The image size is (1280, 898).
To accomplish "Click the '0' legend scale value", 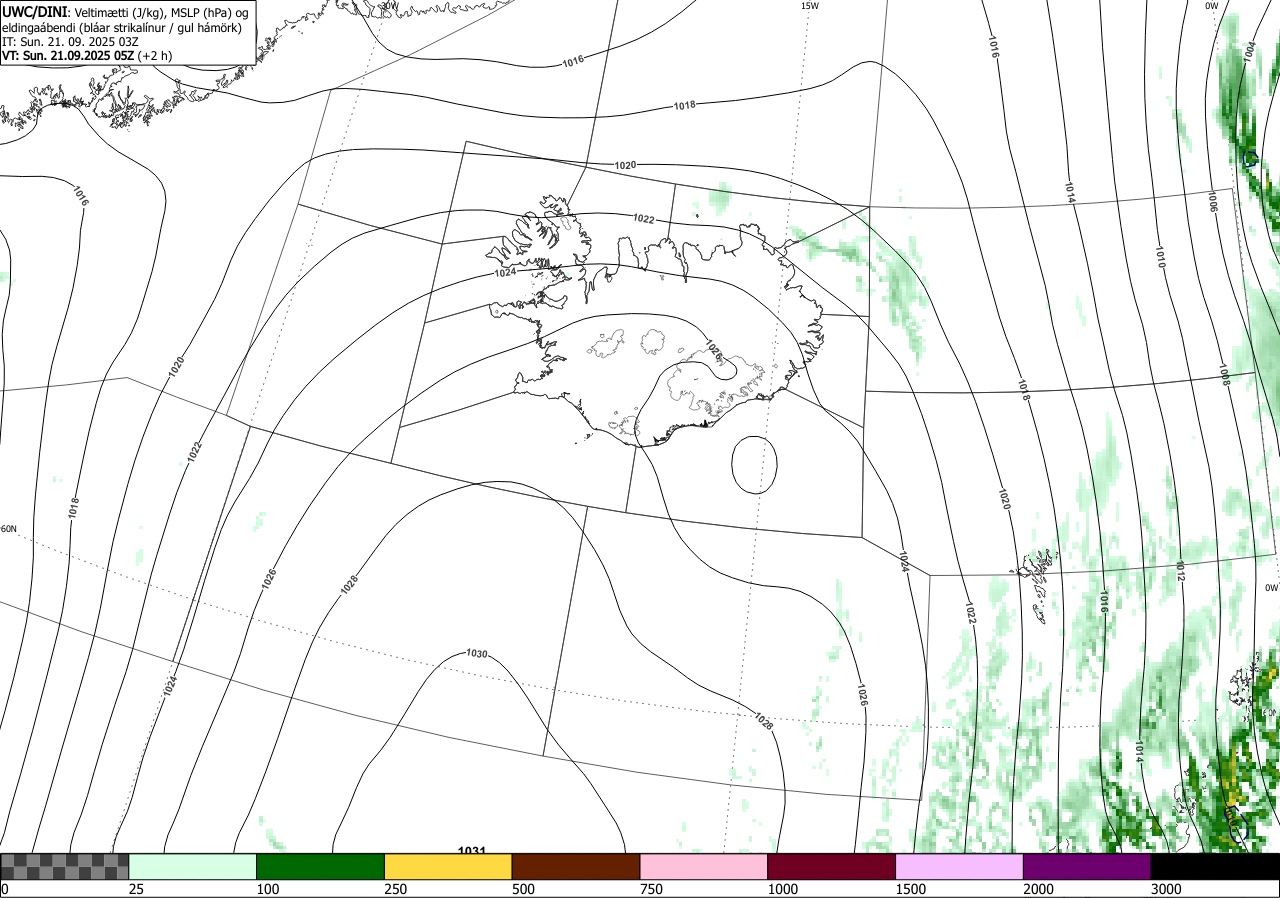I will (5, 889).
